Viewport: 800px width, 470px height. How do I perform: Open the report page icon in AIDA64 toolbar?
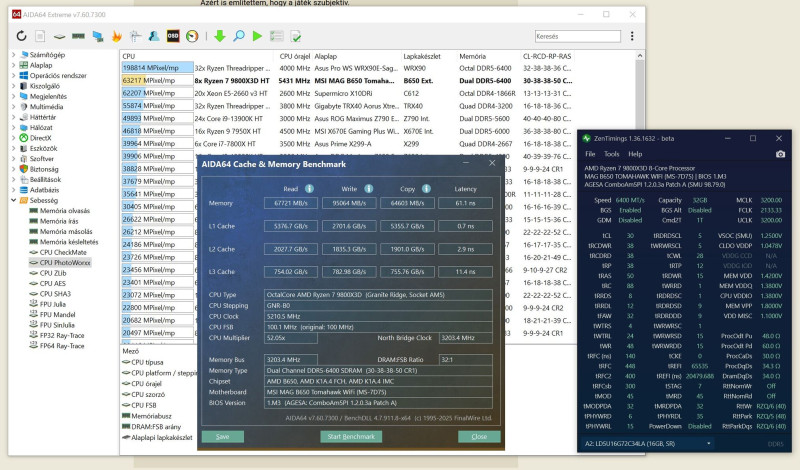coord(40,36)
